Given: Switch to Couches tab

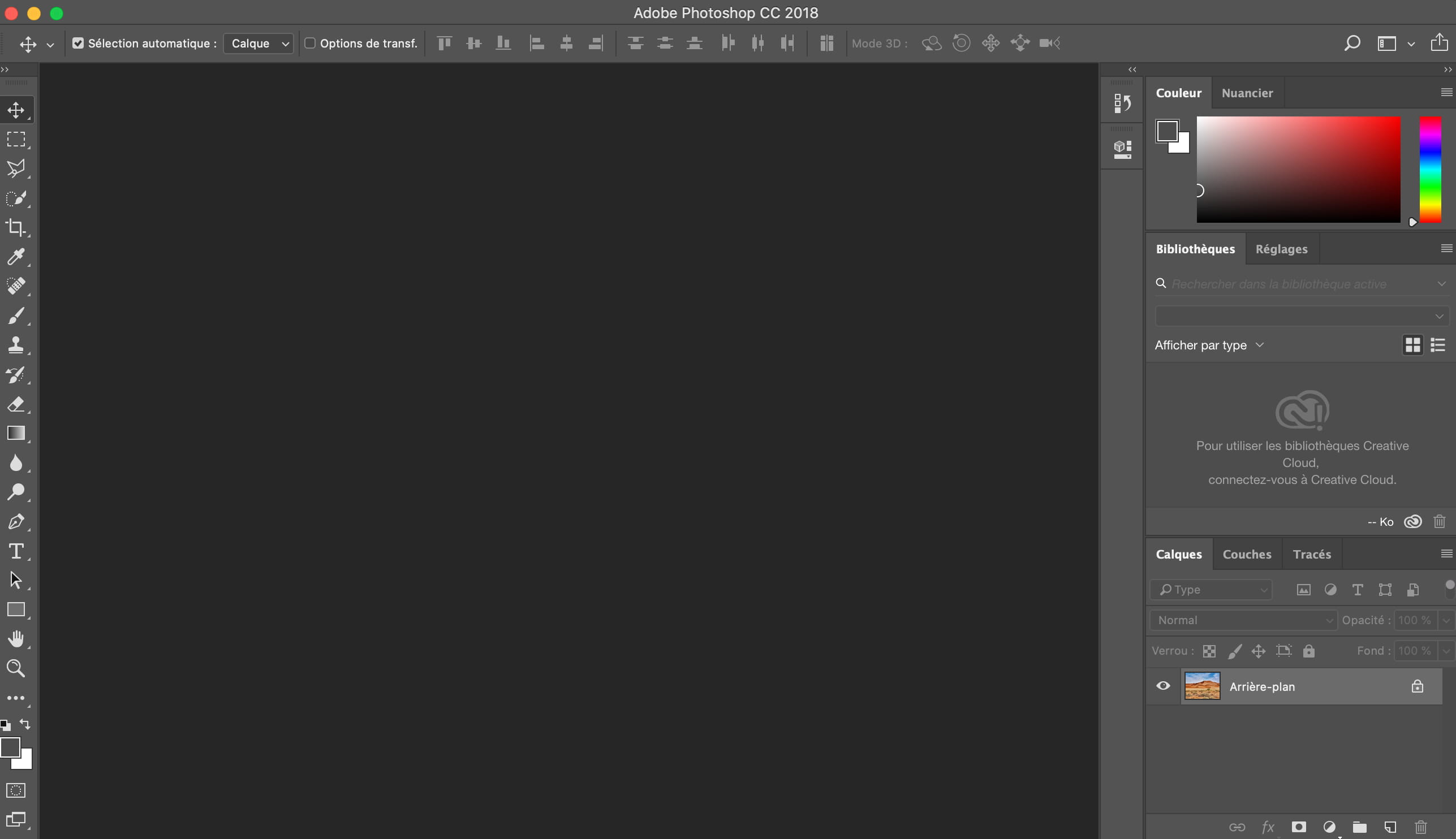Looking at the screenshot, I should pyautogui.click(x=1247, y=554).
